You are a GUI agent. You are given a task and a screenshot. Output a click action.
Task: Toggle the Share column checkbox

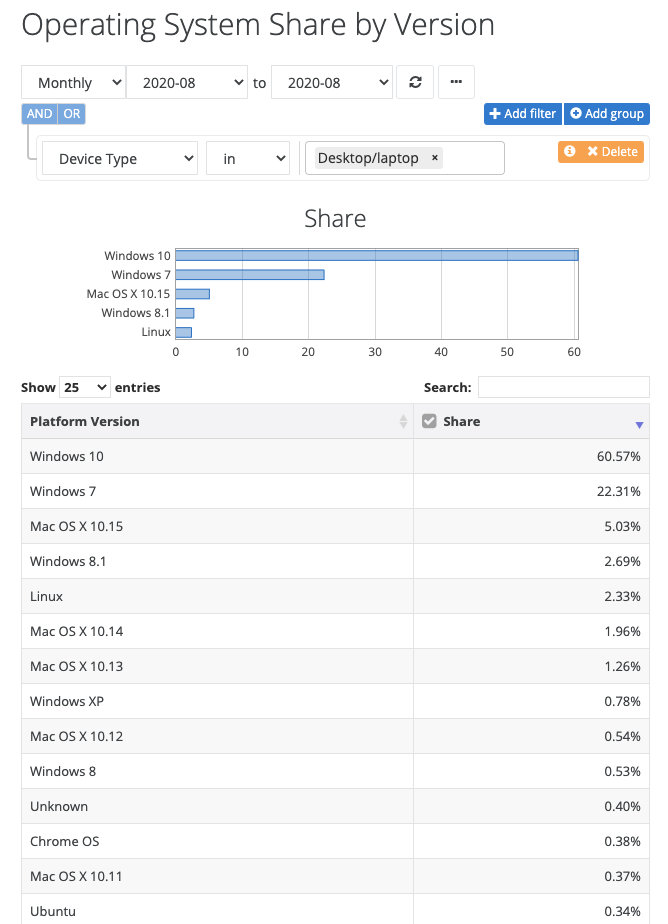pyautogui.click(x=429, y=421)
